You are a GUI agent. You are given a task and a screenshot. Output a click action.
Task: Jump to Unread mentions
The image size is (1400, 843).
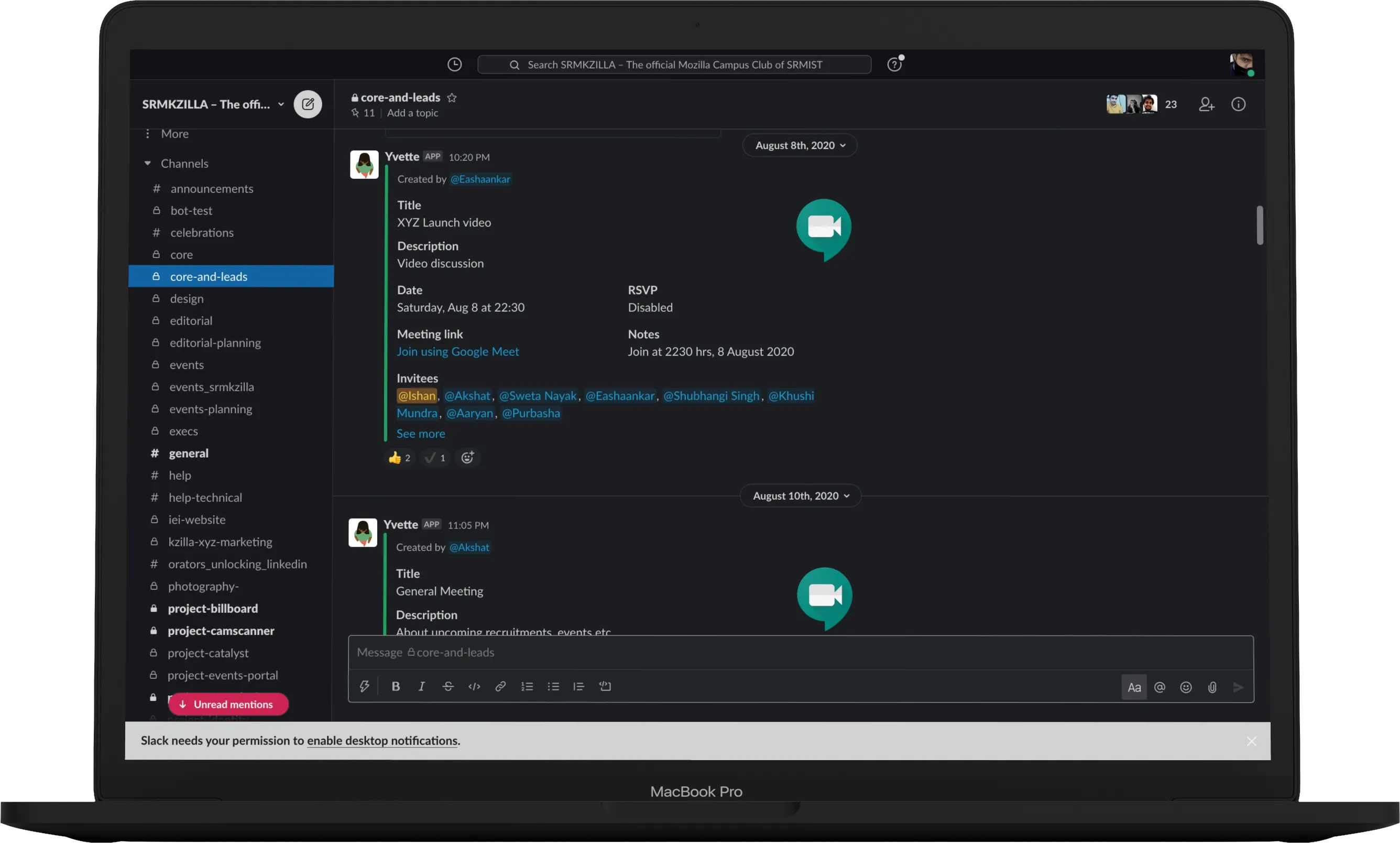228,705
